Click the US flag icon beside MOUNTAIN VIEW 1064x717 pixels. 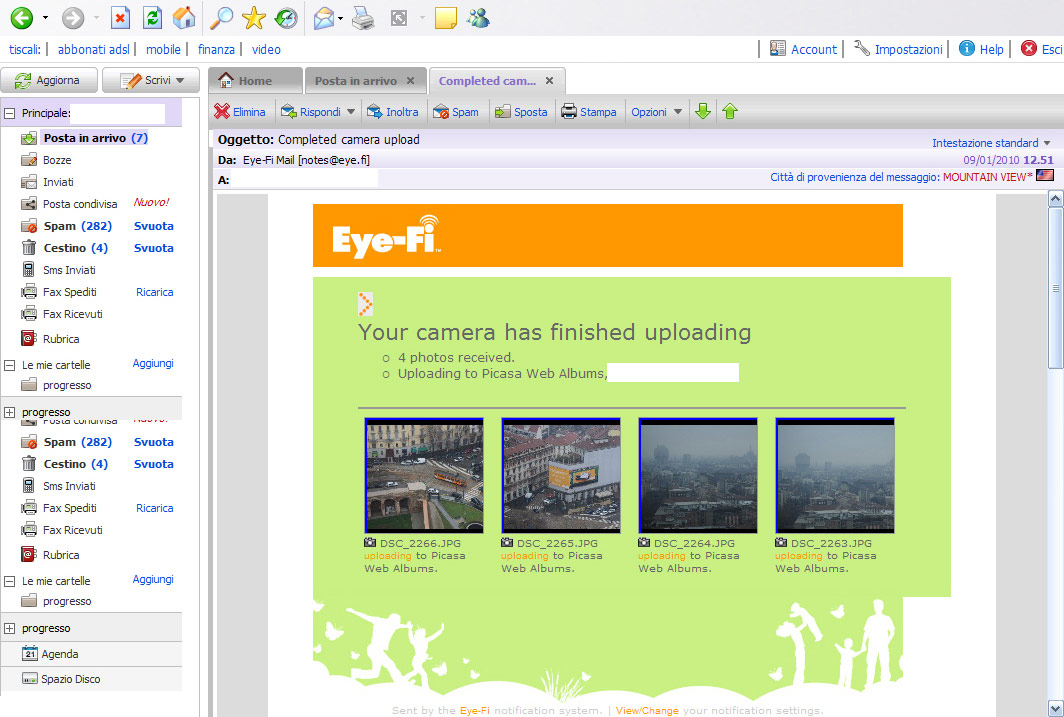(1045, 176)
